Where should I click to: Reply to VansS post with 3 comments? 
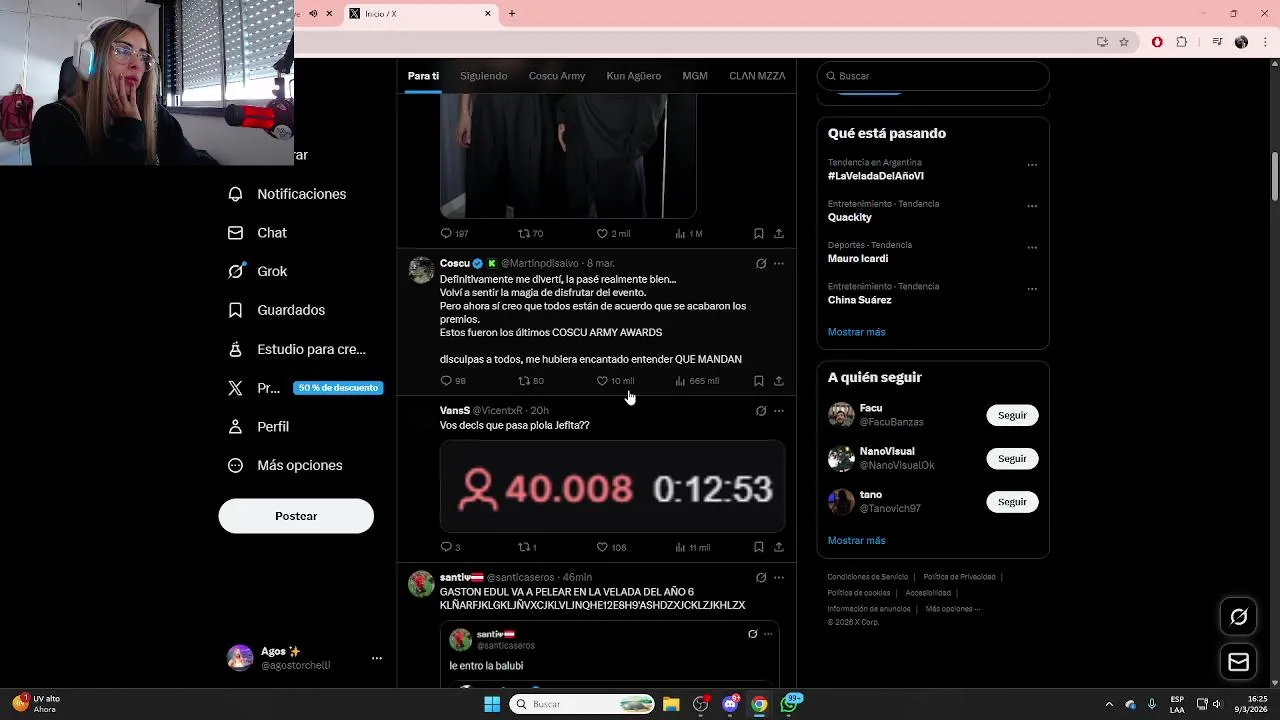tap(446, 547)
